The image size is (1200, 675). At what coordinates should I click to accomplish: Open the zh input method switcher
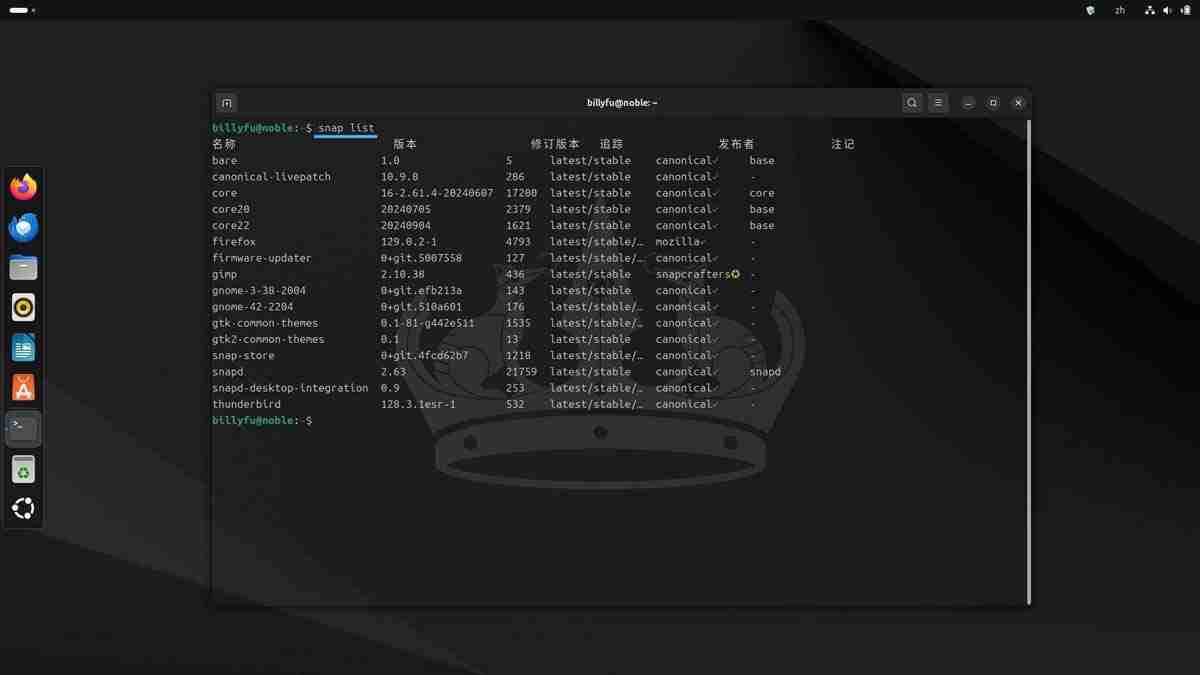[1119, 10]
